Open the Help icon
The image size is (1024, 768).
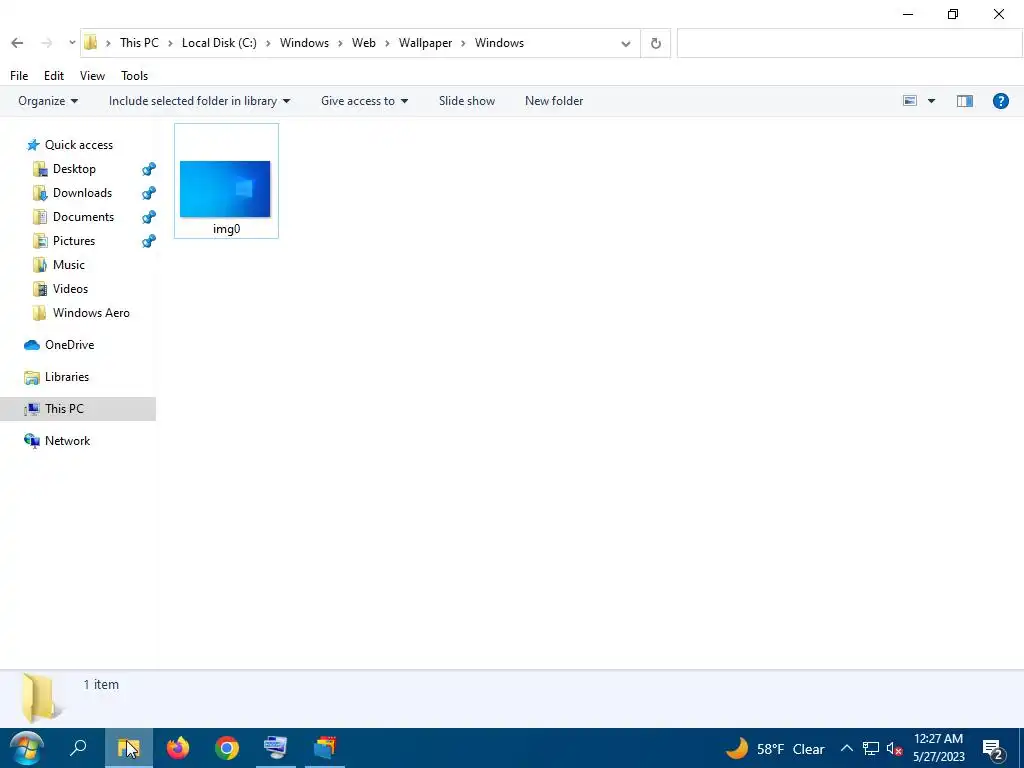pyautogui.click(x=1000, y=101)
